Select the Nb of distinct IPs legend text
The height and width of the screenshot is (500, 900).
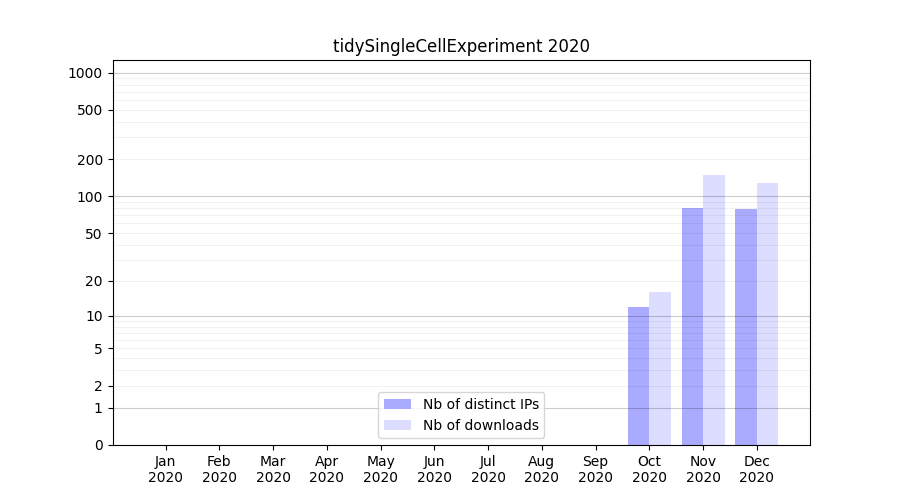tap(481, 404)
